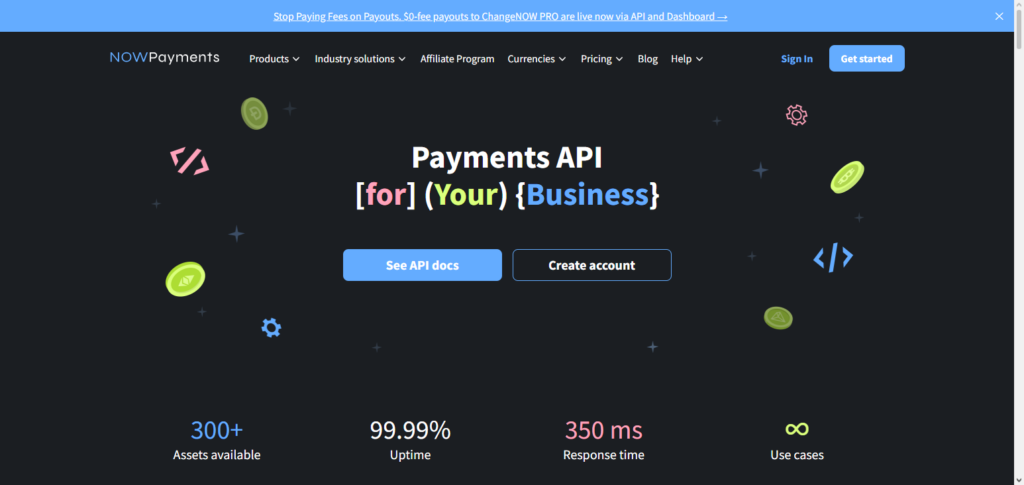Click the infinity symbol above Use cases
The image size is (1024, 485).
point(797,429)
